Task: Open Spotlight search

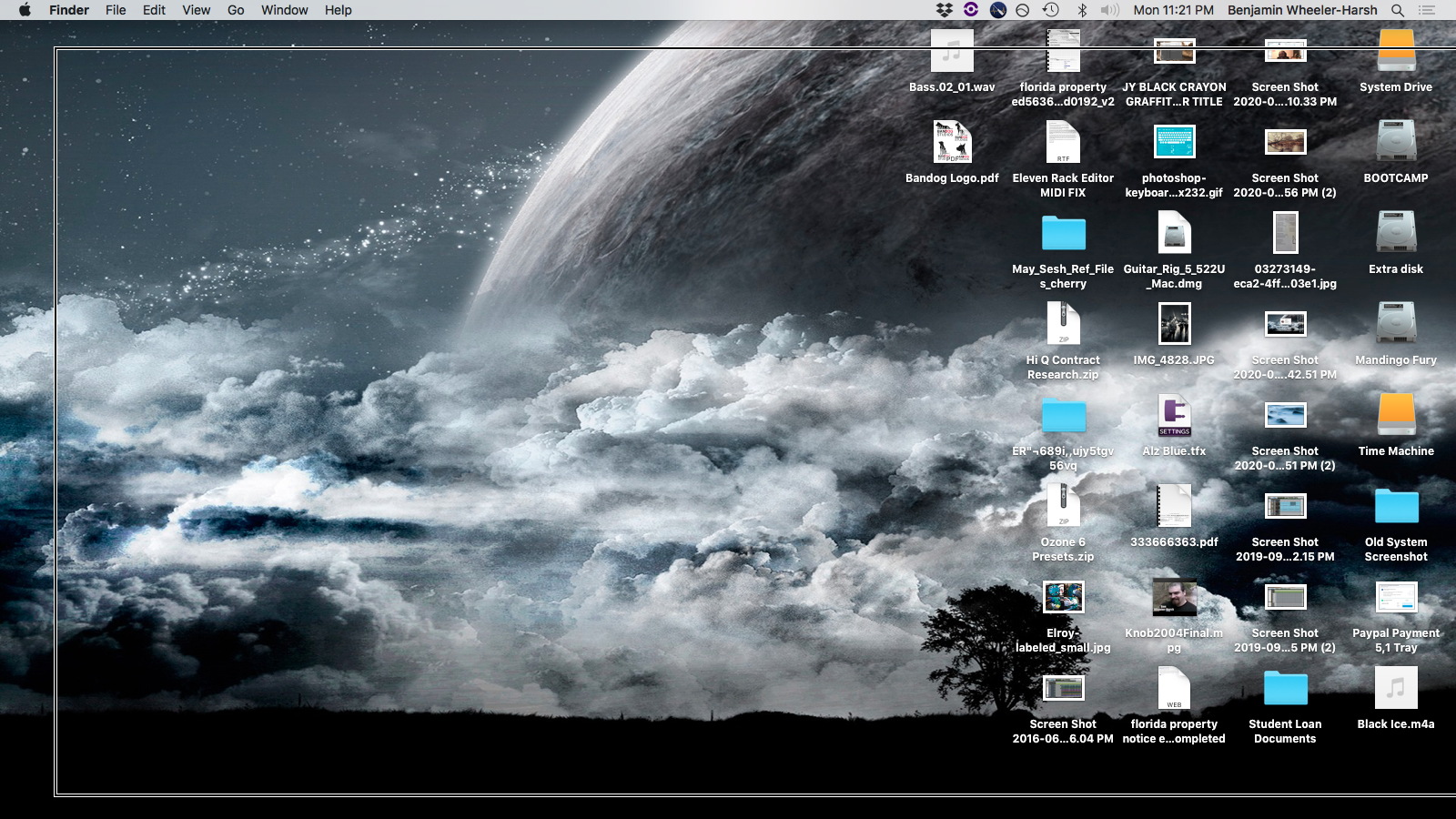Action: click(x=1398, y=10)
